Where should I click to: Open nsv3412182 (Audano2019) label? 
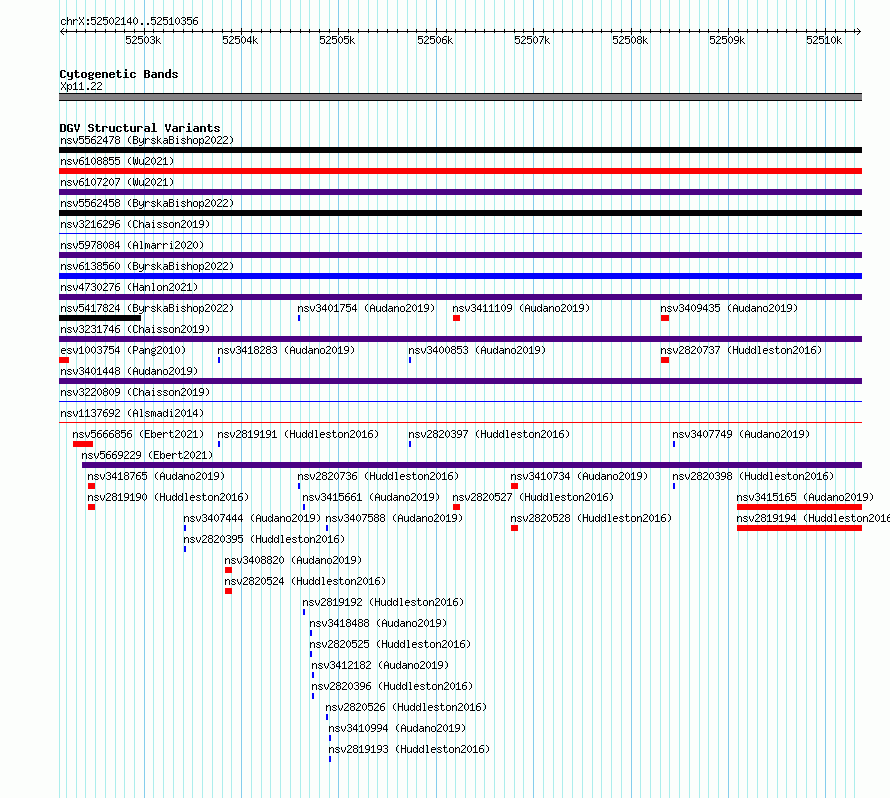380,665
